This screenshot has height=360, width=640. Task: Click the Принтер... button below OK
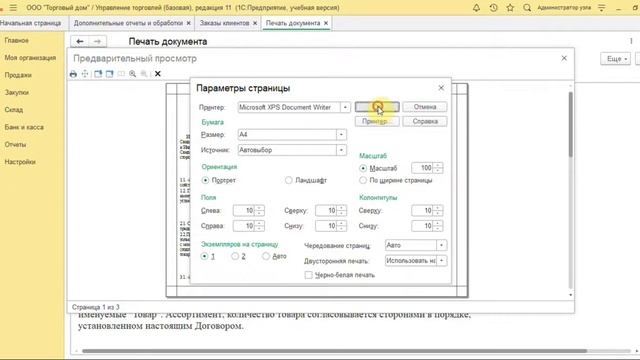[377, 122]
